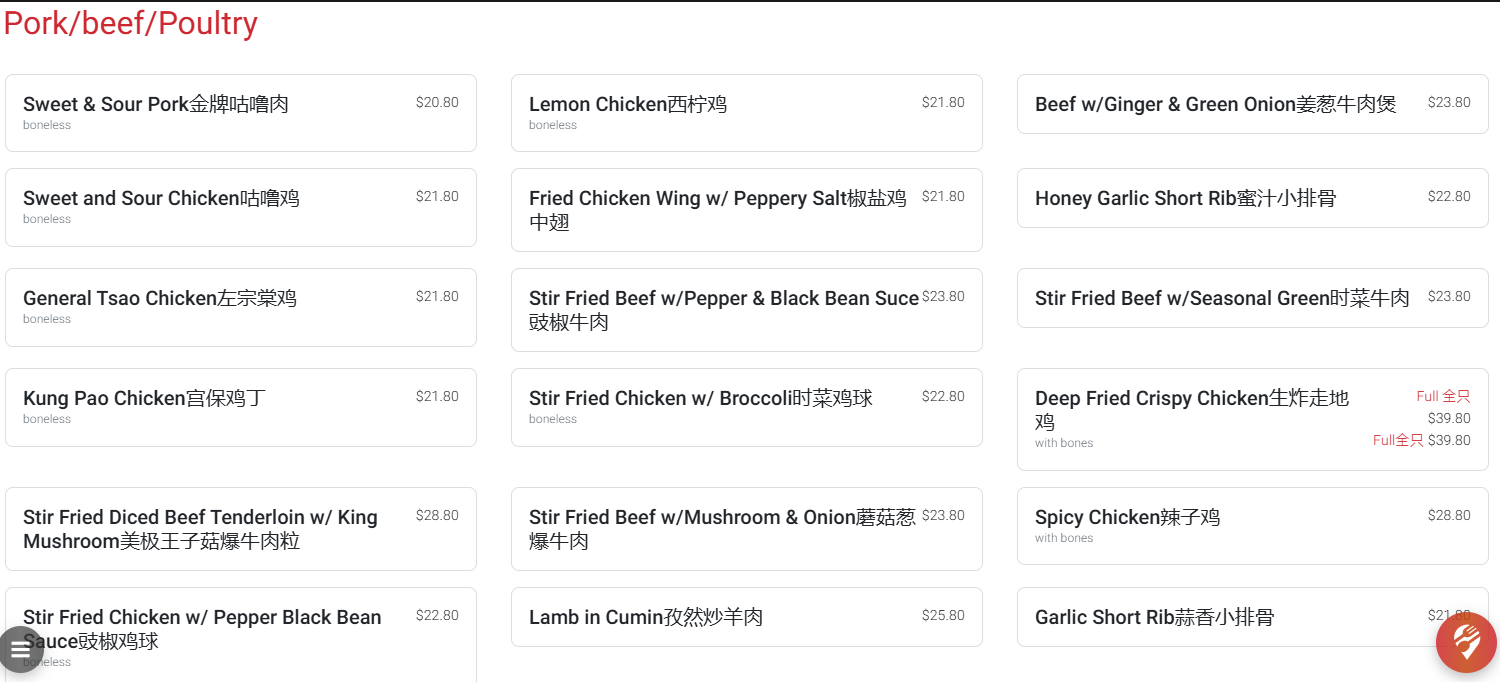Open Honey Garlic Short Rib item
The image size is (1500, 682).
click(1252, 198)
